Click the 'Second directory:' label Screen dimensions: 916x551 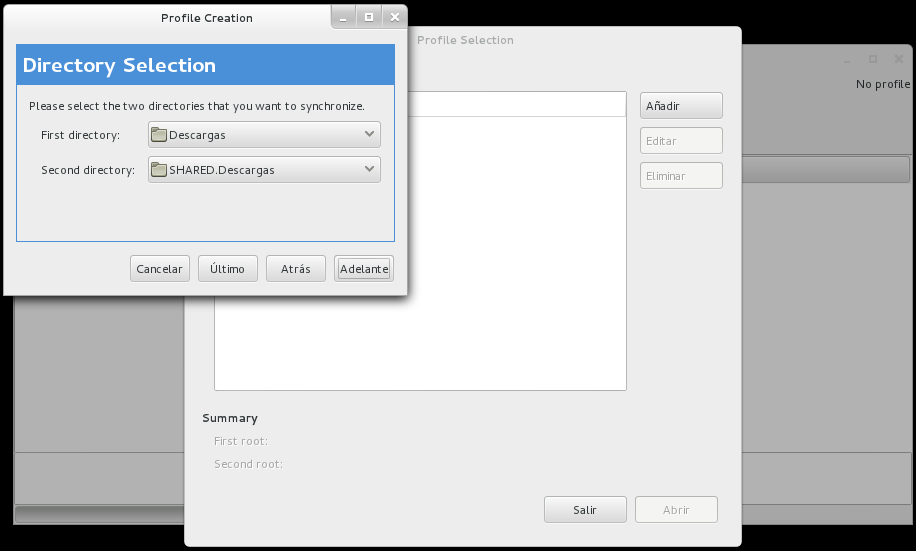(x=88, y=170)
